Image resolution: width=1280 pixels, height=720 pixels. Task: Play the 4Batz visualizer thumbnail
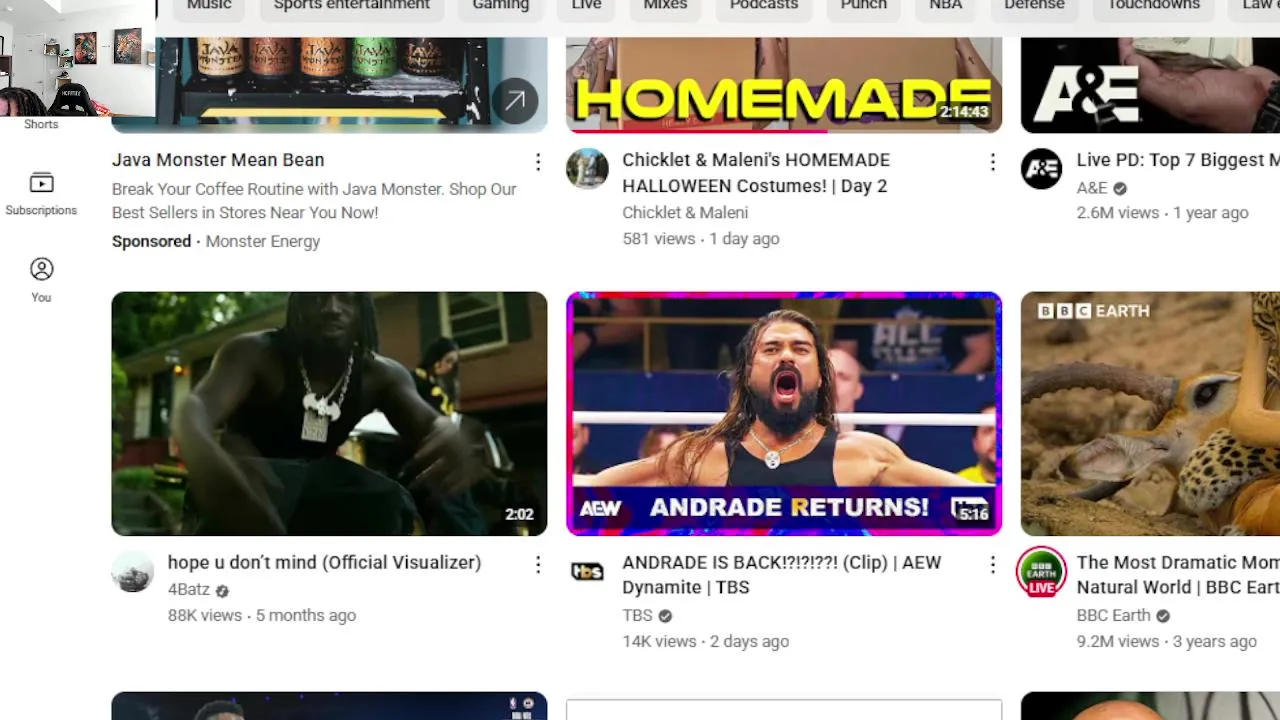pos(329,414)
